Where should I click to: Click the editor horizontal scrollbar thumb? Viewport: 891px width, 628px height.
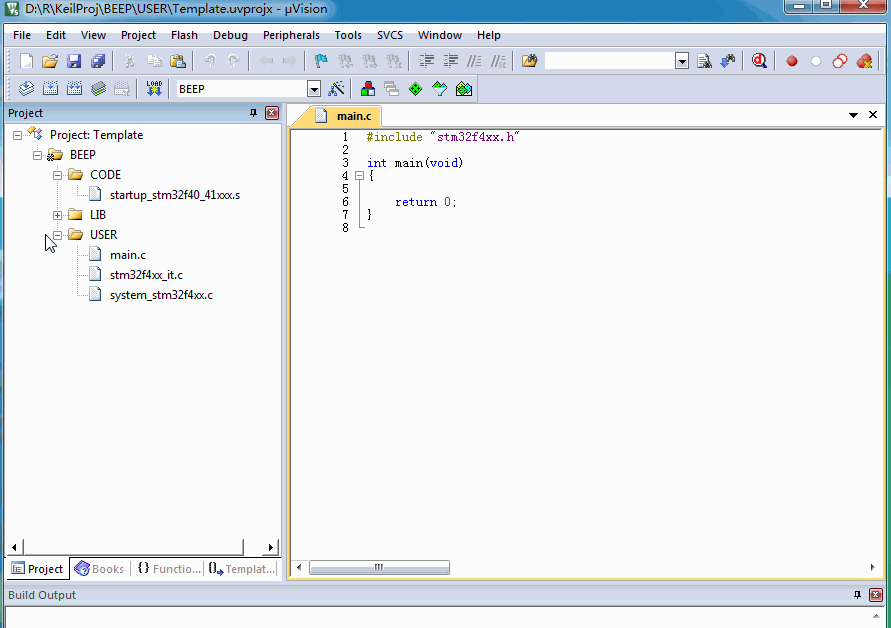click(380, 567)
